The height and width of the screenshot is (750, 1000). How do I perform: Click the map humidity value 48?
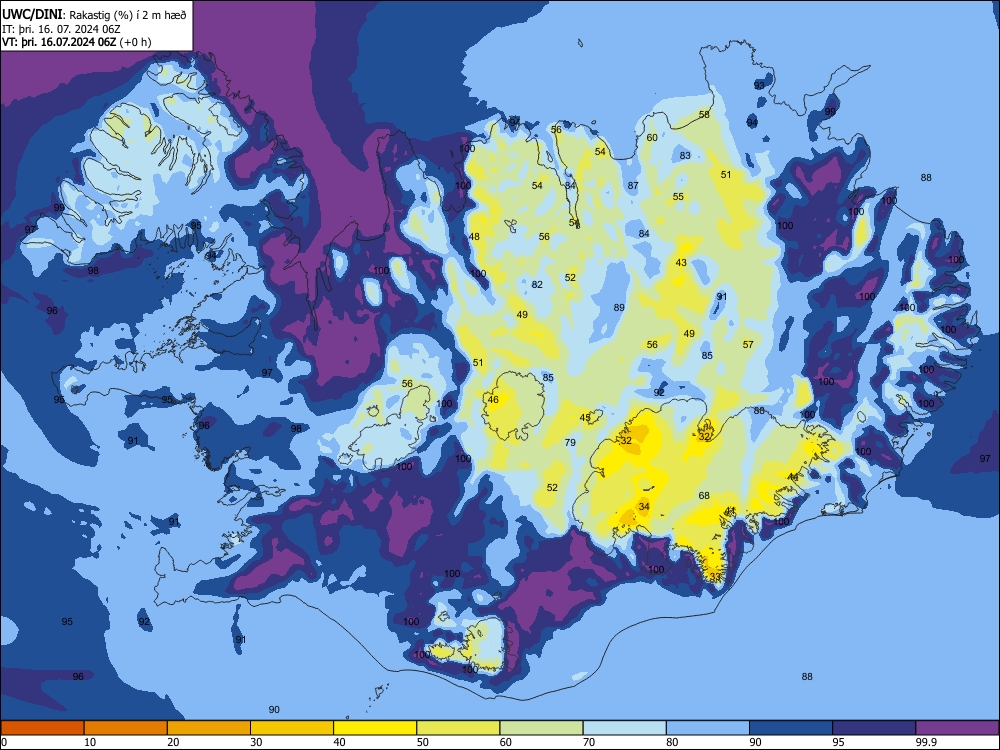coord(474,237)
